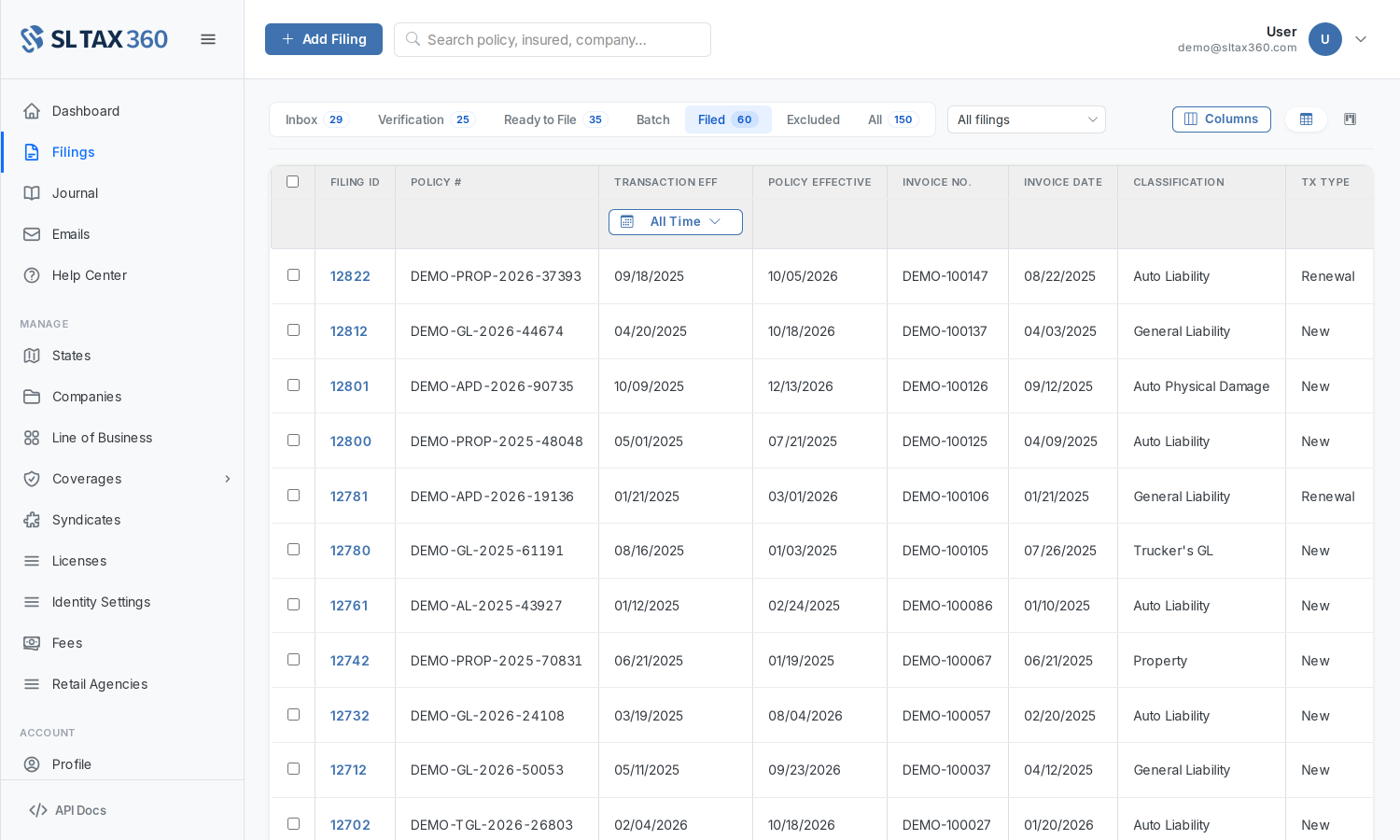Click the Profile user icon
1400x840 pixels.
(x=32, y=764)
